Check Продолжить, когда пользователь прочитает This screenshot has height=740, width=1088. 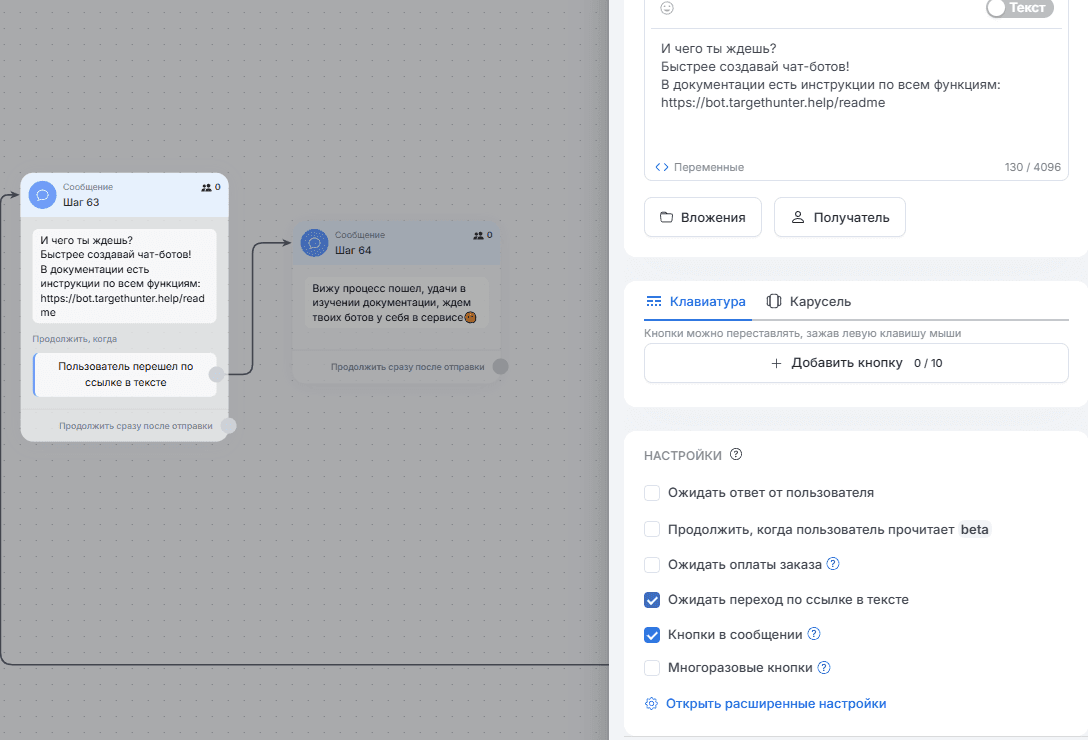coord(652,529)
